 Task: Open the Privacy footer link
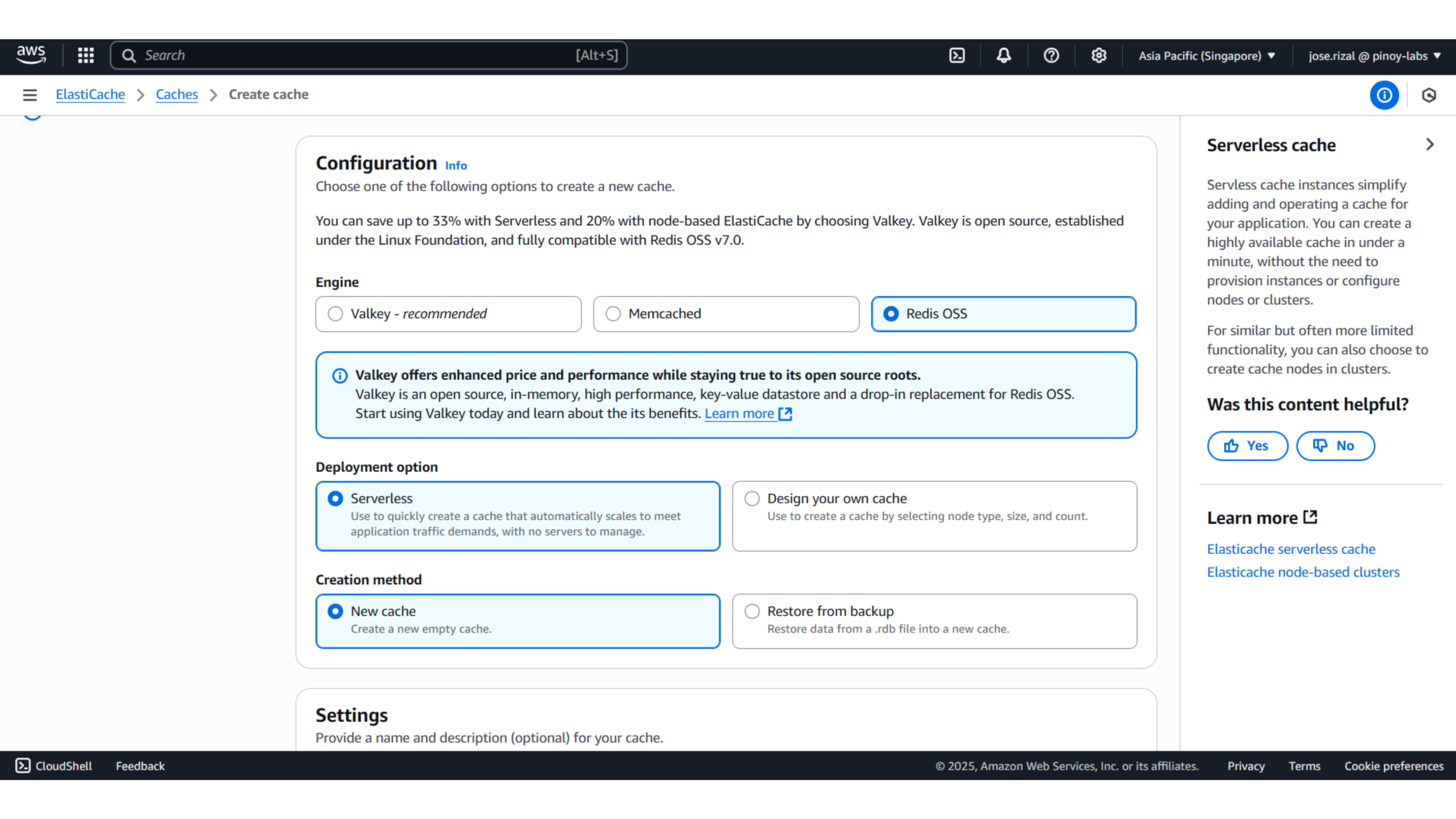1246,766
